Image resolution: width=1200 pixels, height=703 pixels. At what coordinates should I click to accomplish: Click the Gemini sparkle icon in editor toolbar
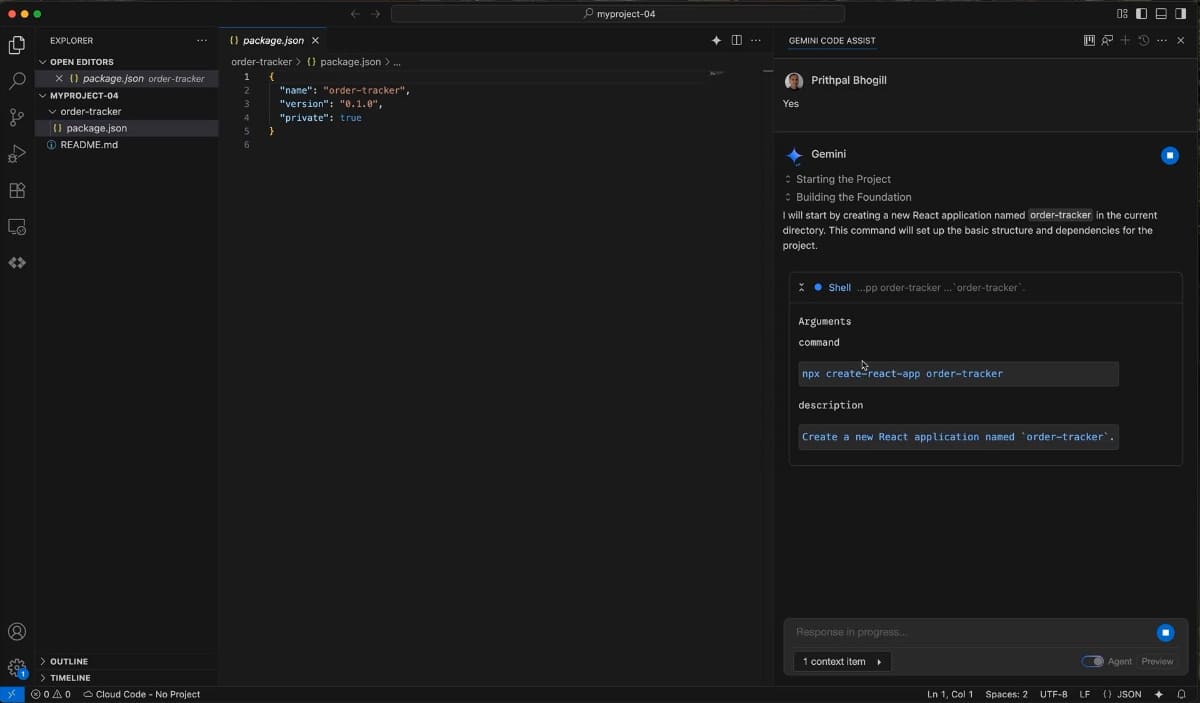tap(716, 41)
